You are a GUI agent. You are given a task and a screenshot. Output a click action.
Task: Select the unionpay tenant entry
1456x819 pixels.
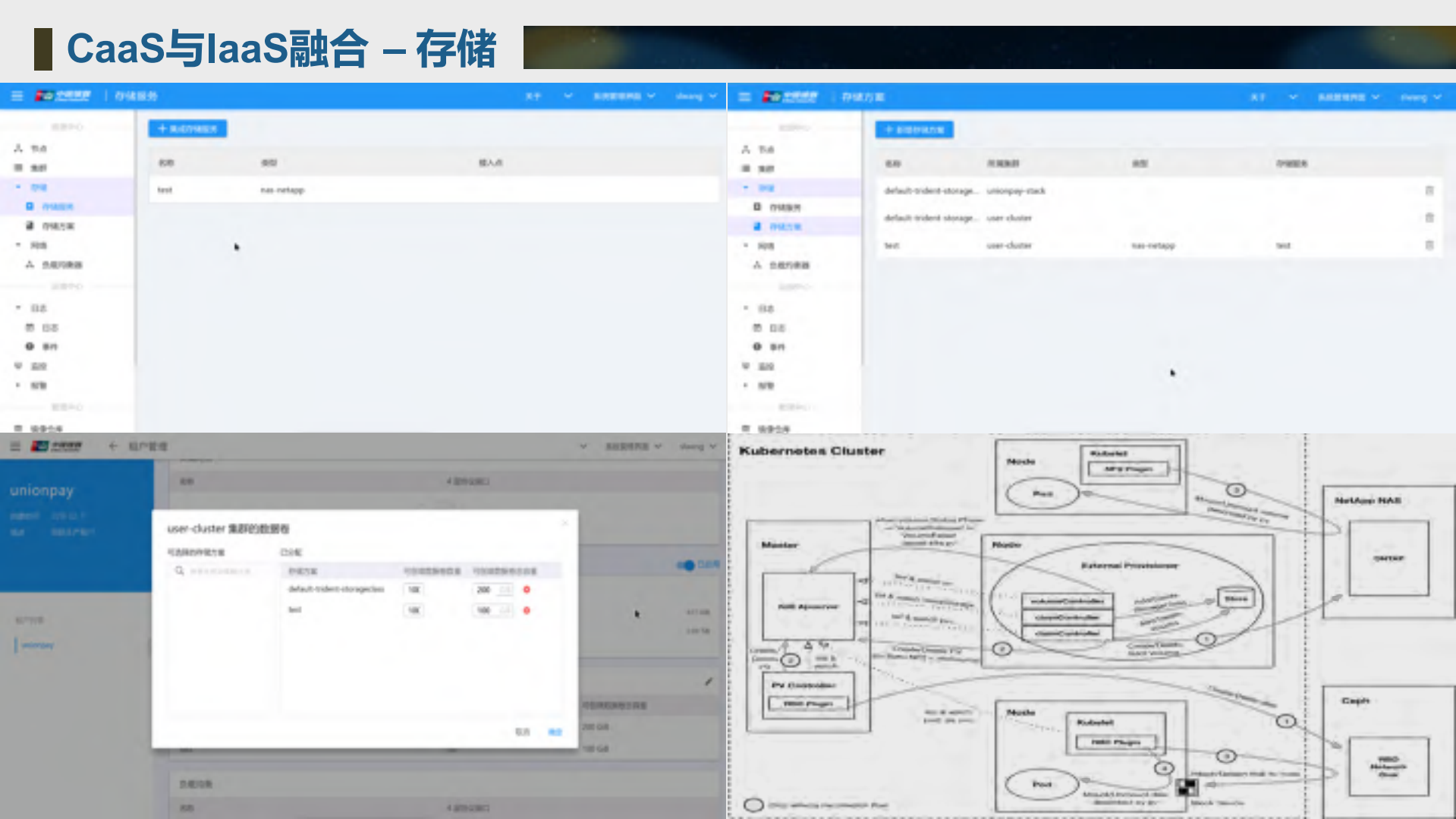(36, 644)
